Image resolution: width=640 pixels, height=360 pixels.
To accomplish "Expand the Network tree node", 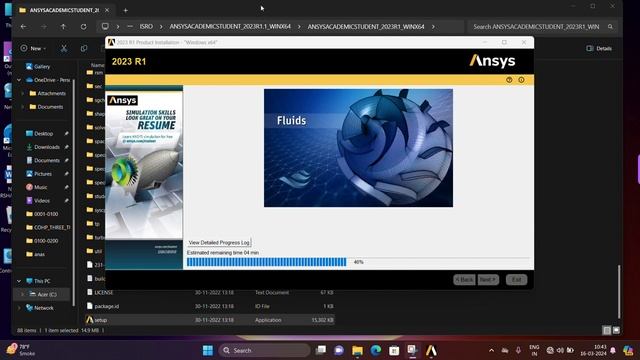I will click(19, 308).
